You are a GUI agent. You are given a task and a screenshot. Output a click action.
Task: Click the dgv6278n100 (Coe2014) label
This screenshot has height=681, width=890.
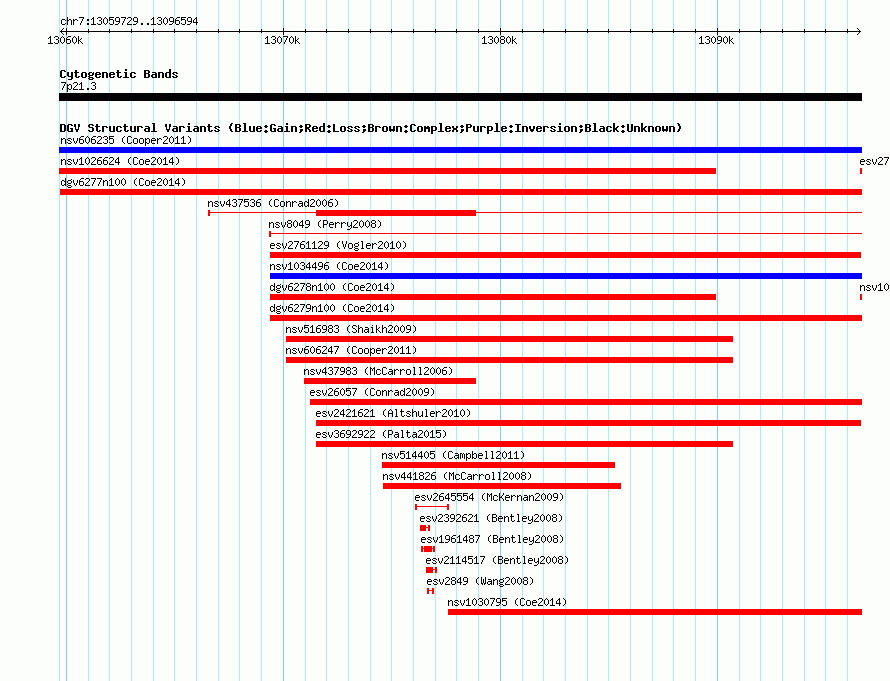point(332,287)
